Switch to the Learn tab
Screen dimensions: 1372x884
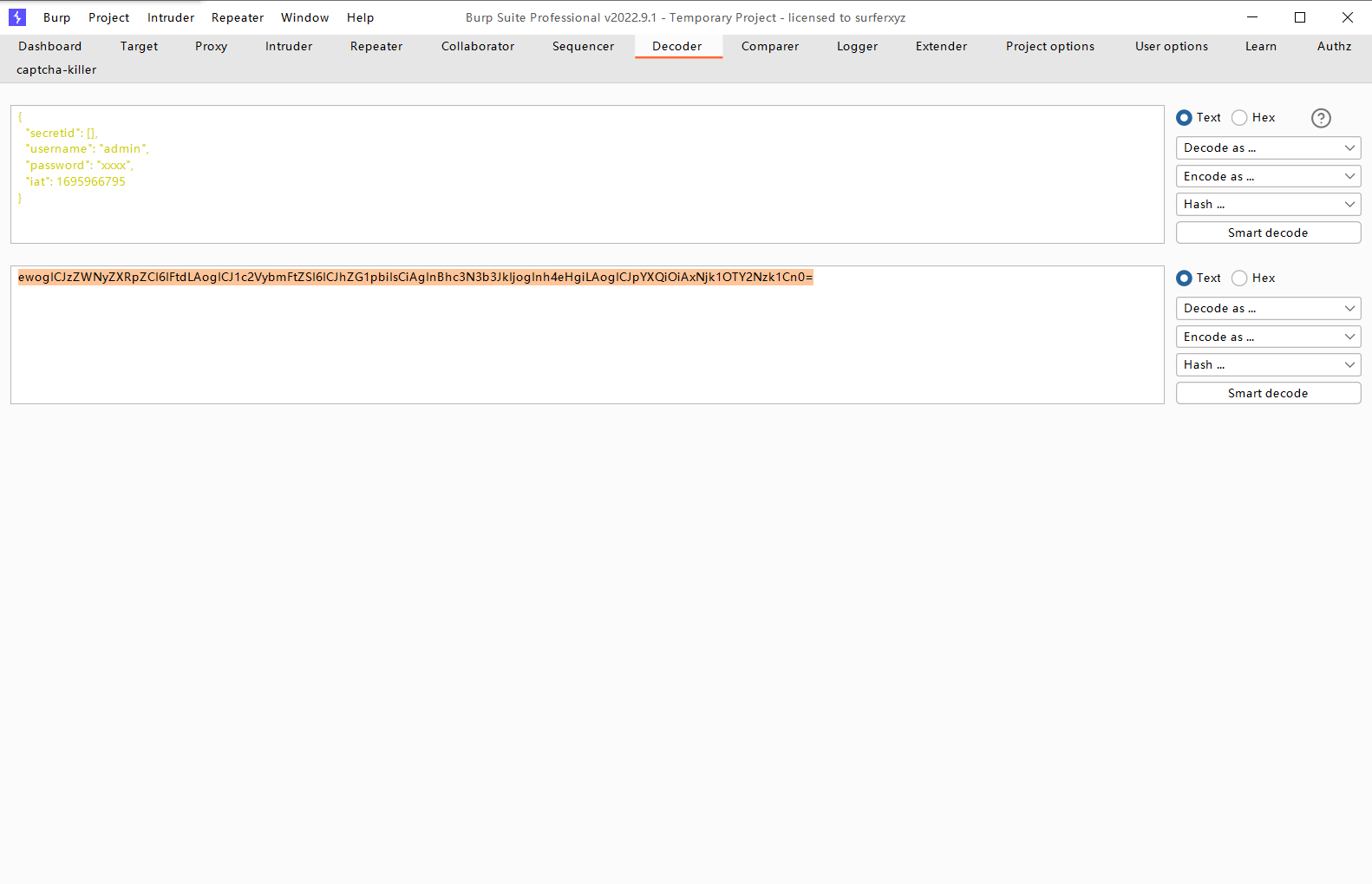1261,47
